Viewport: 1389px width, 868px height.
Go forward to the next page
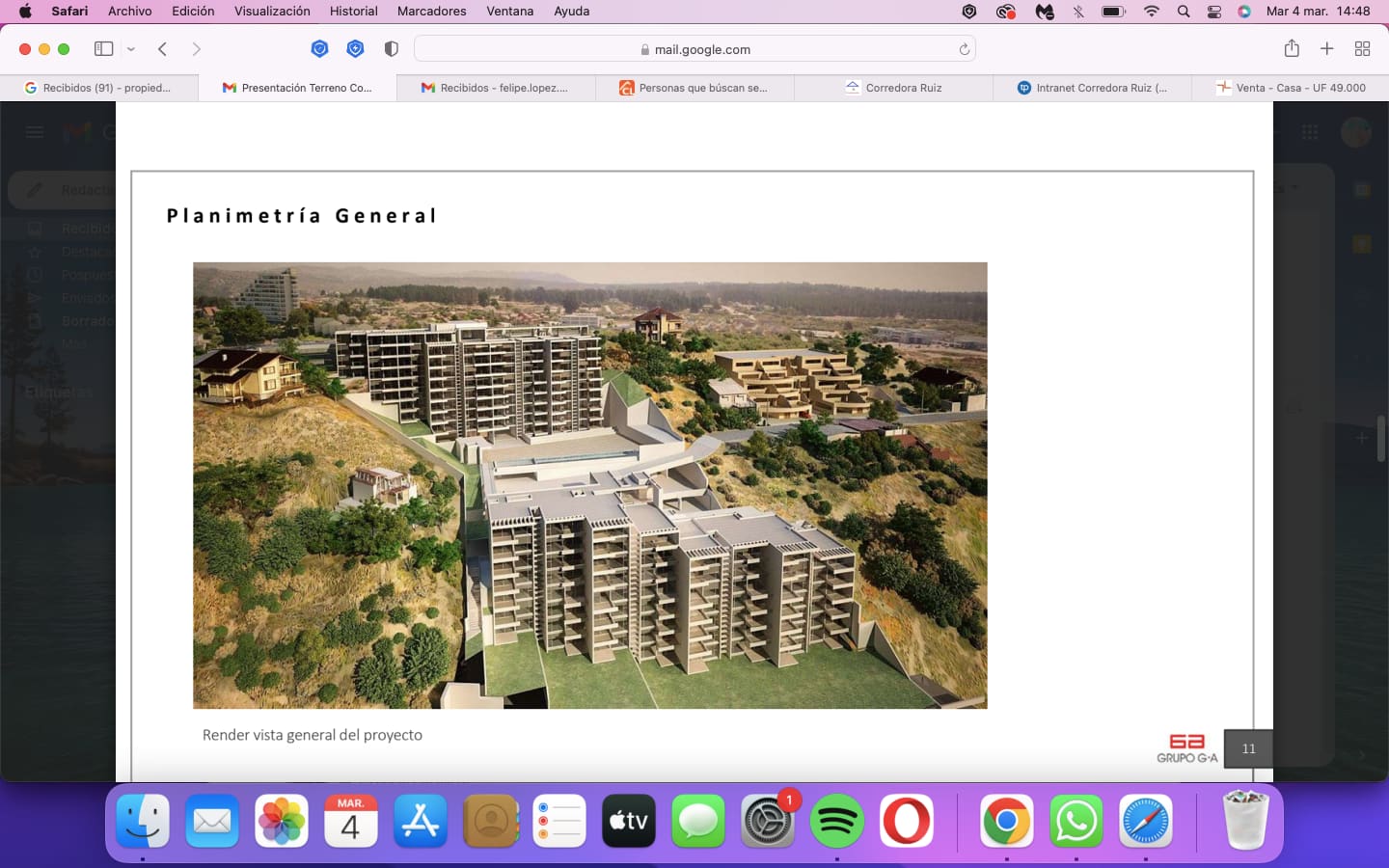point(196,49)
